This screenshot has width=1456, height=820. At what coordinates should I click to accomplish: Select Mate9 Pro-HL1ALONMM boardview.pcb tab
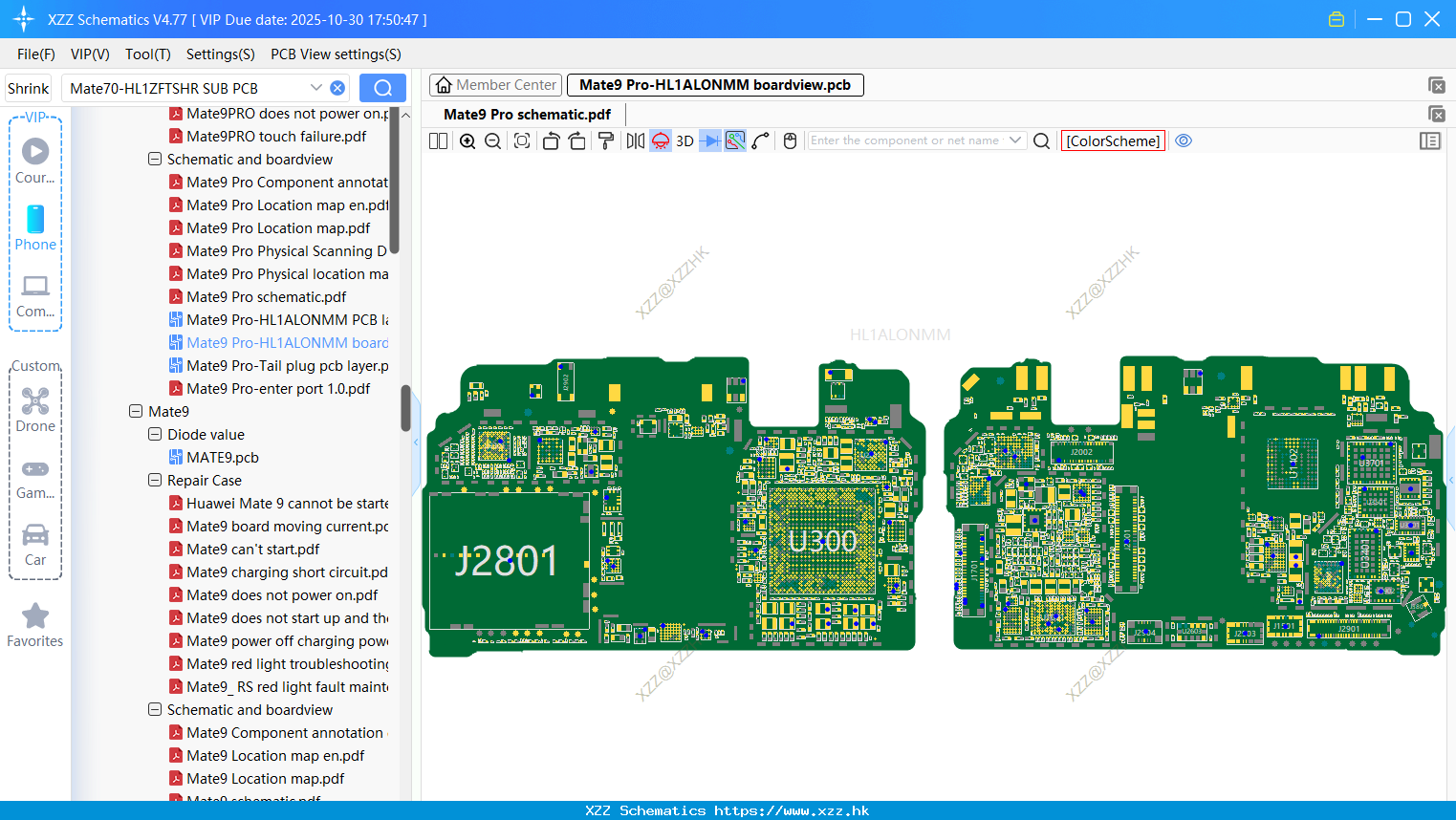(715, 85)
